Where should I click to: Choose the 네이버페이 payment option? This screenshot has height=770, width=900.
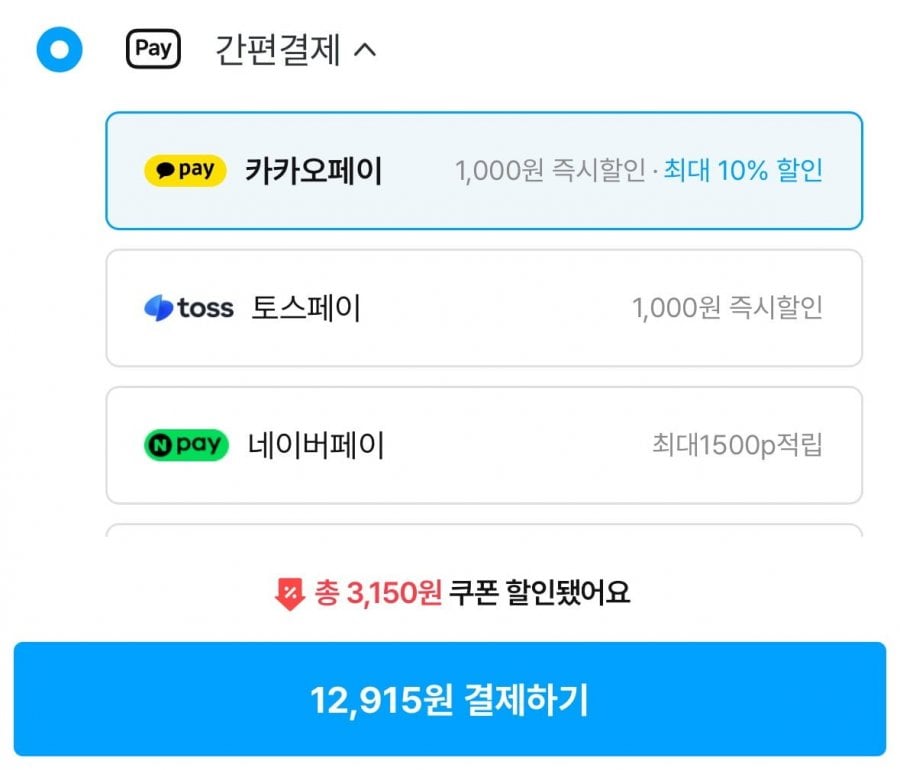[316, 445]
